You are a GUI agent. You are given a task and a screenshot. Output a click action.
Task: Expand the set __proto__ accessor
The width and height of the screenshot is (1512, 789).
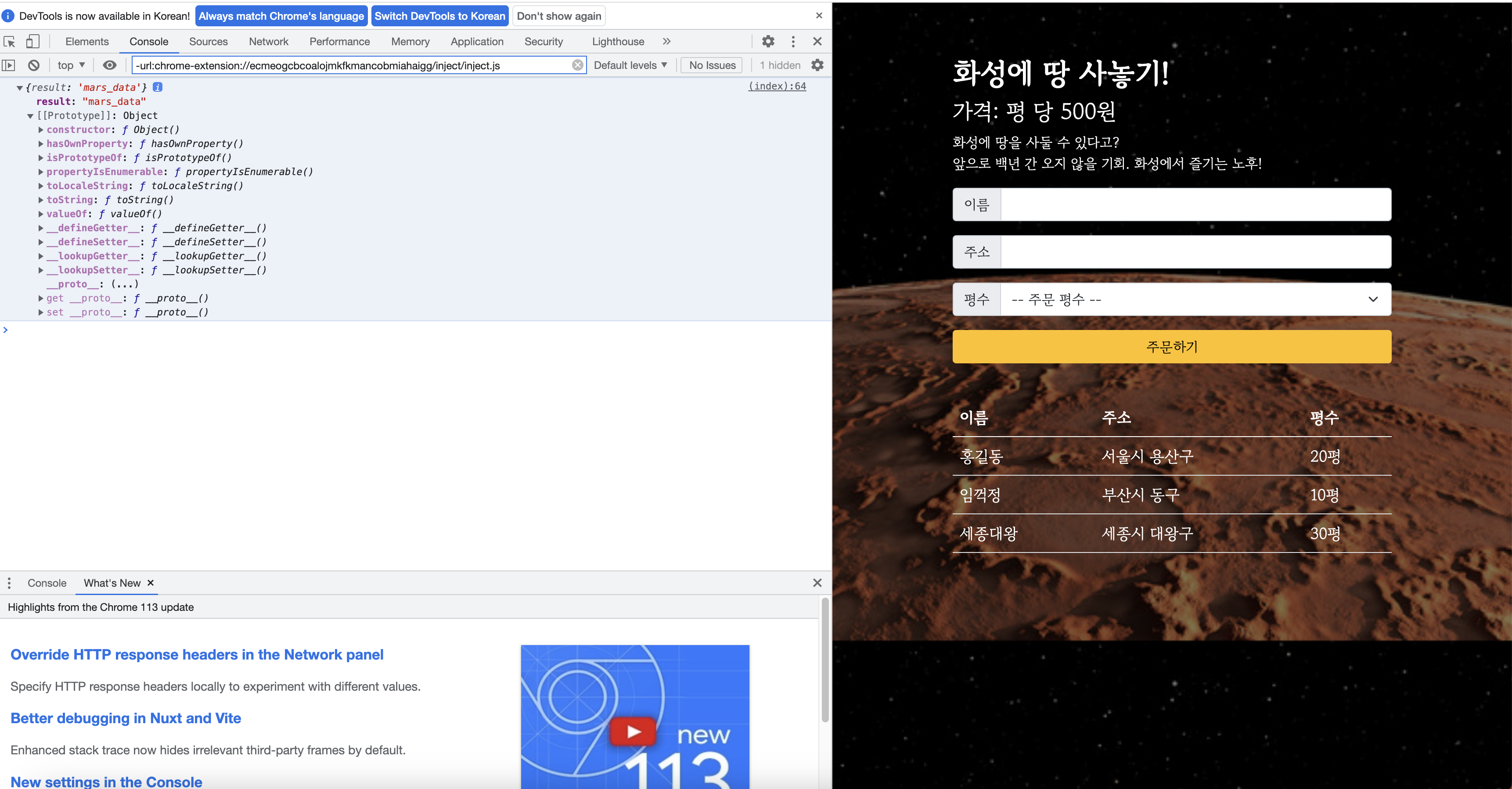pos(40,313)
